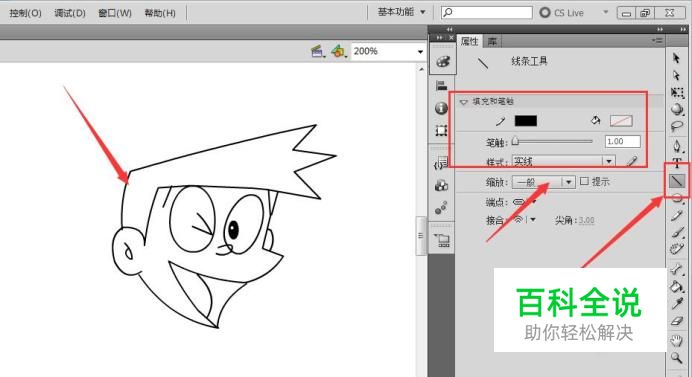Select the Pen tool
The width and height of the screenshot is (692, 377).
point(677,146)
